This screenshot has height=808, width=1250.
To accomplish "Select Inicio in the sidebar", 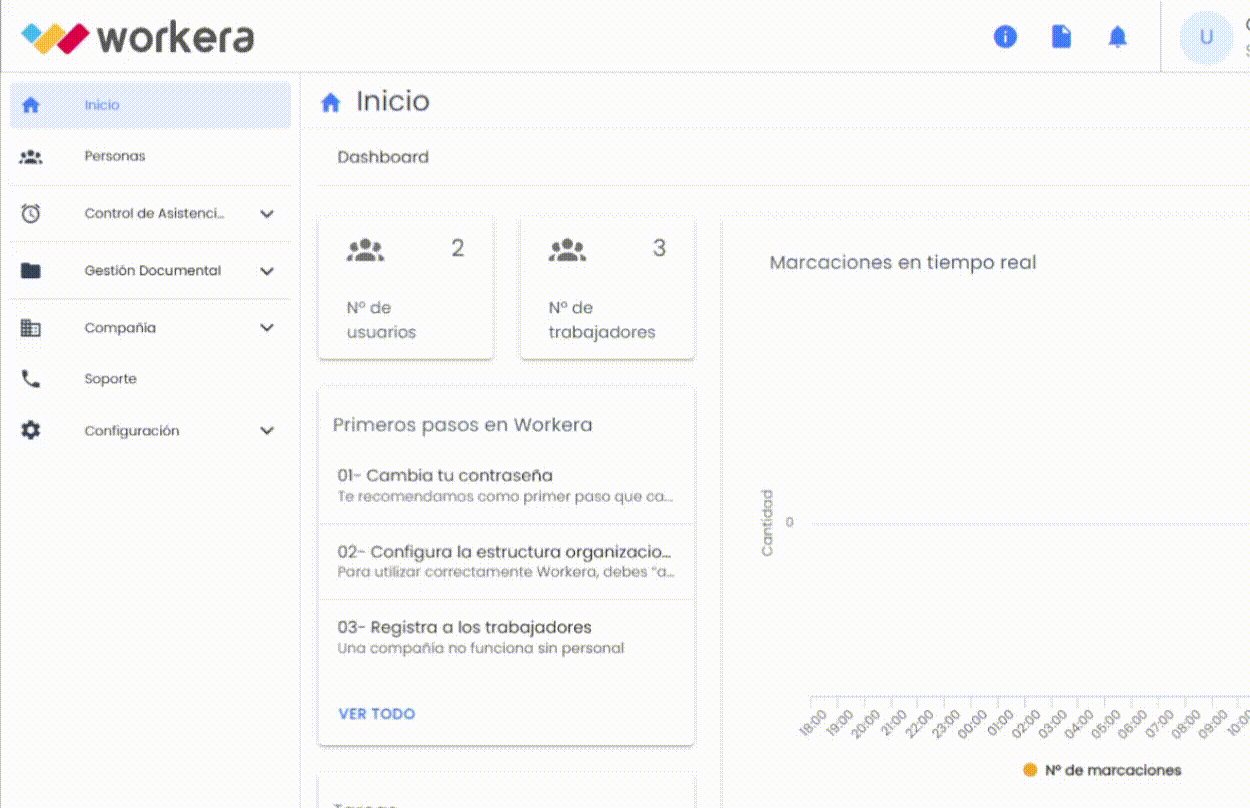I will pos(150,105).
